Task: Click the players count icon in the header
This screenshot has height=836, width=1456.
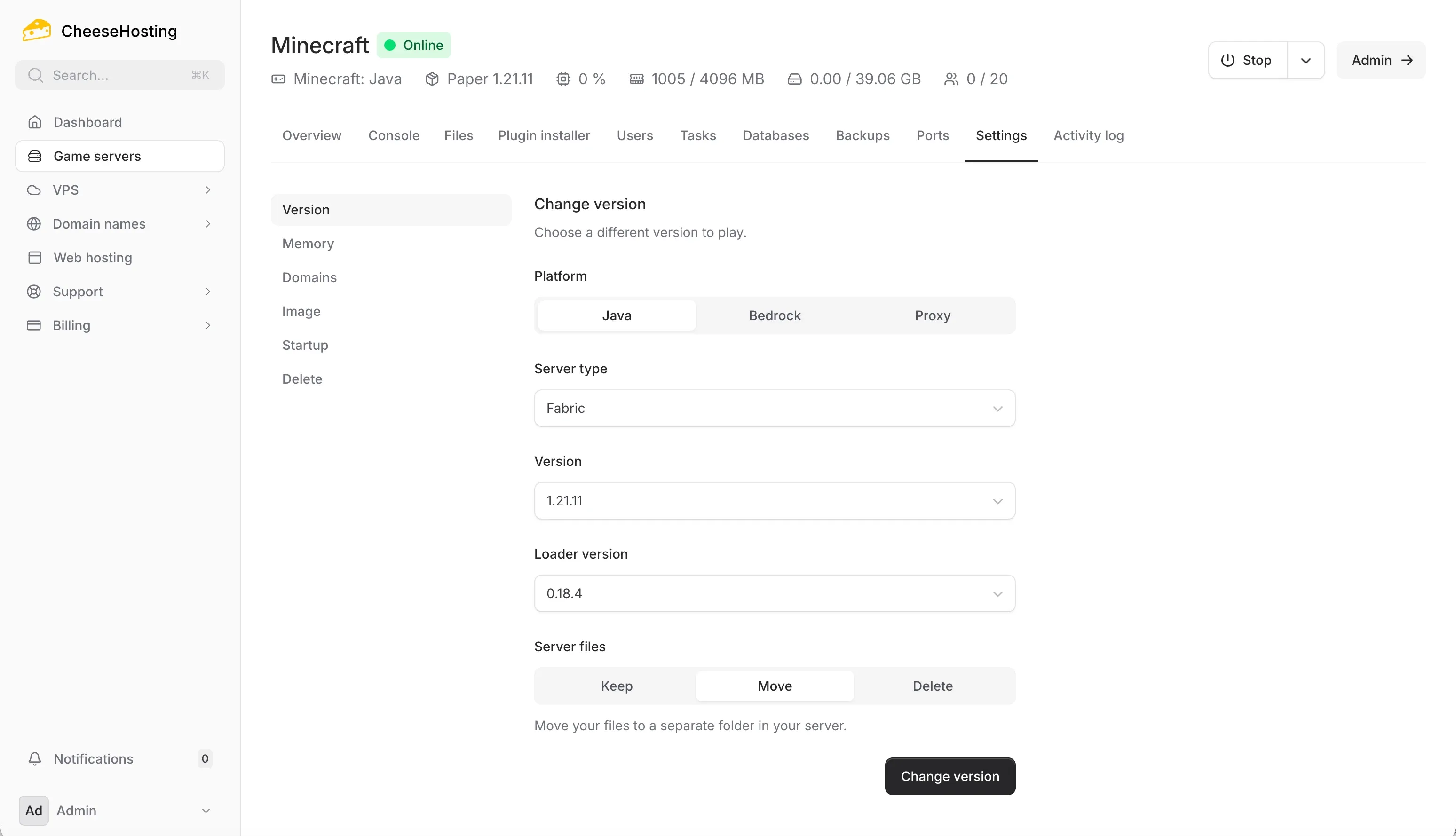Action: coord(951,79)
